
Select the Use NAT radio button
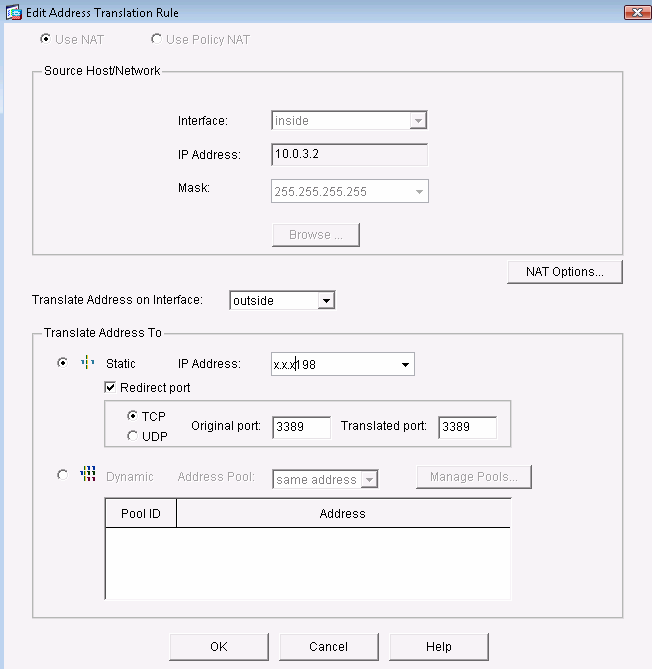click(45, 39)
